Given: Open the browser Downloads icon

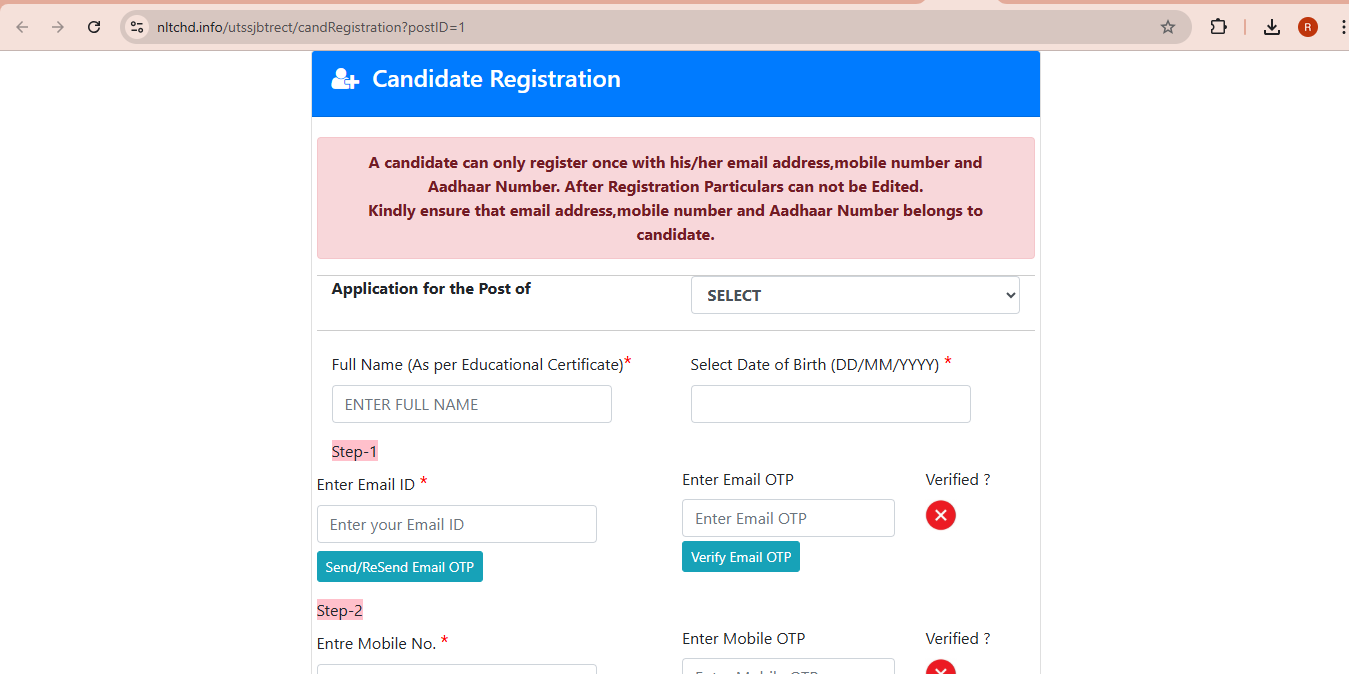Looking at the screenshot, I should pyautogui.click(x=1272, y=27).
